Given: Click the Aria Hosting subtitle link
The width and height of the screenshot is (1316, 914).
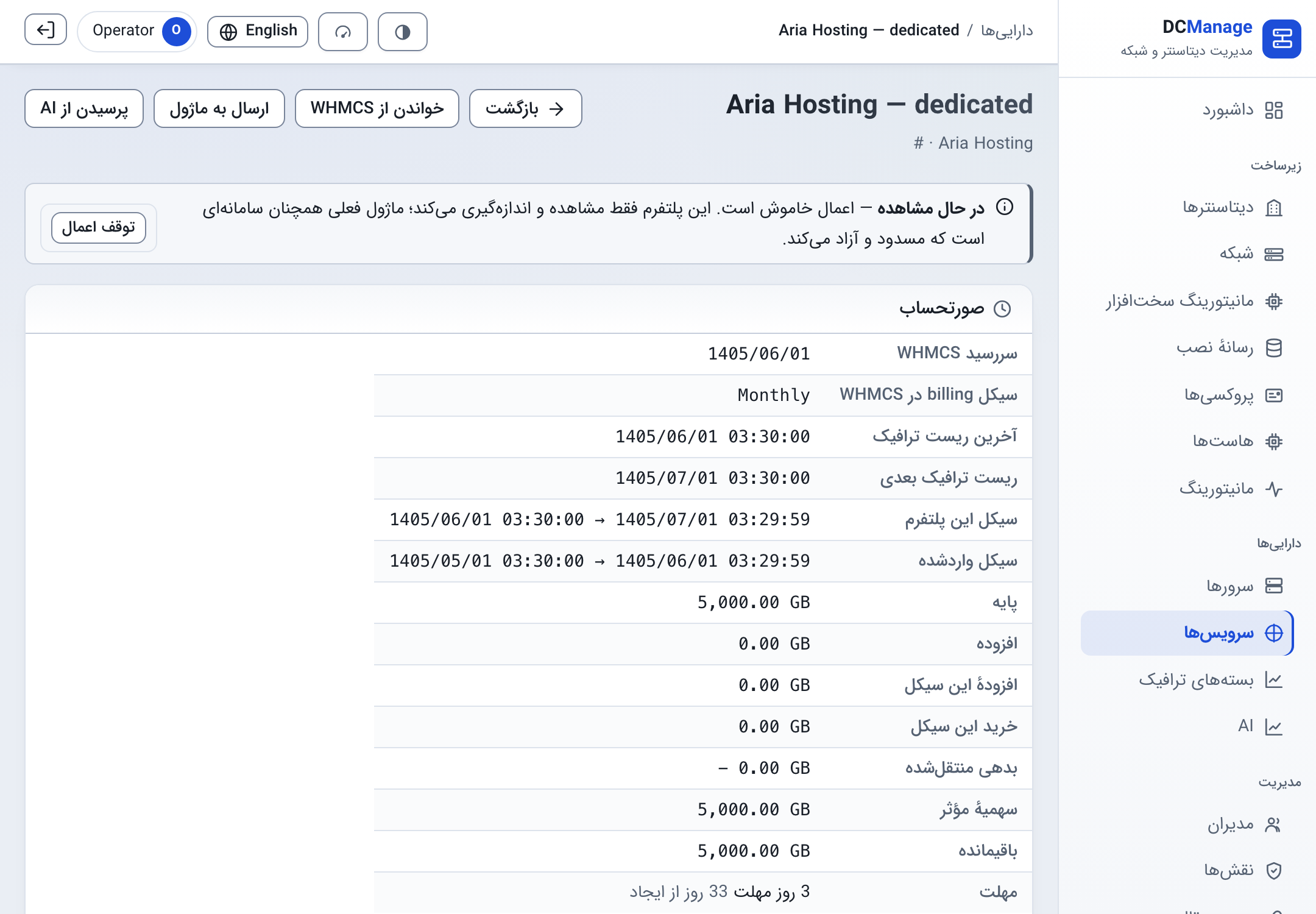Looking at the screenshot, I should coord(985,143).
